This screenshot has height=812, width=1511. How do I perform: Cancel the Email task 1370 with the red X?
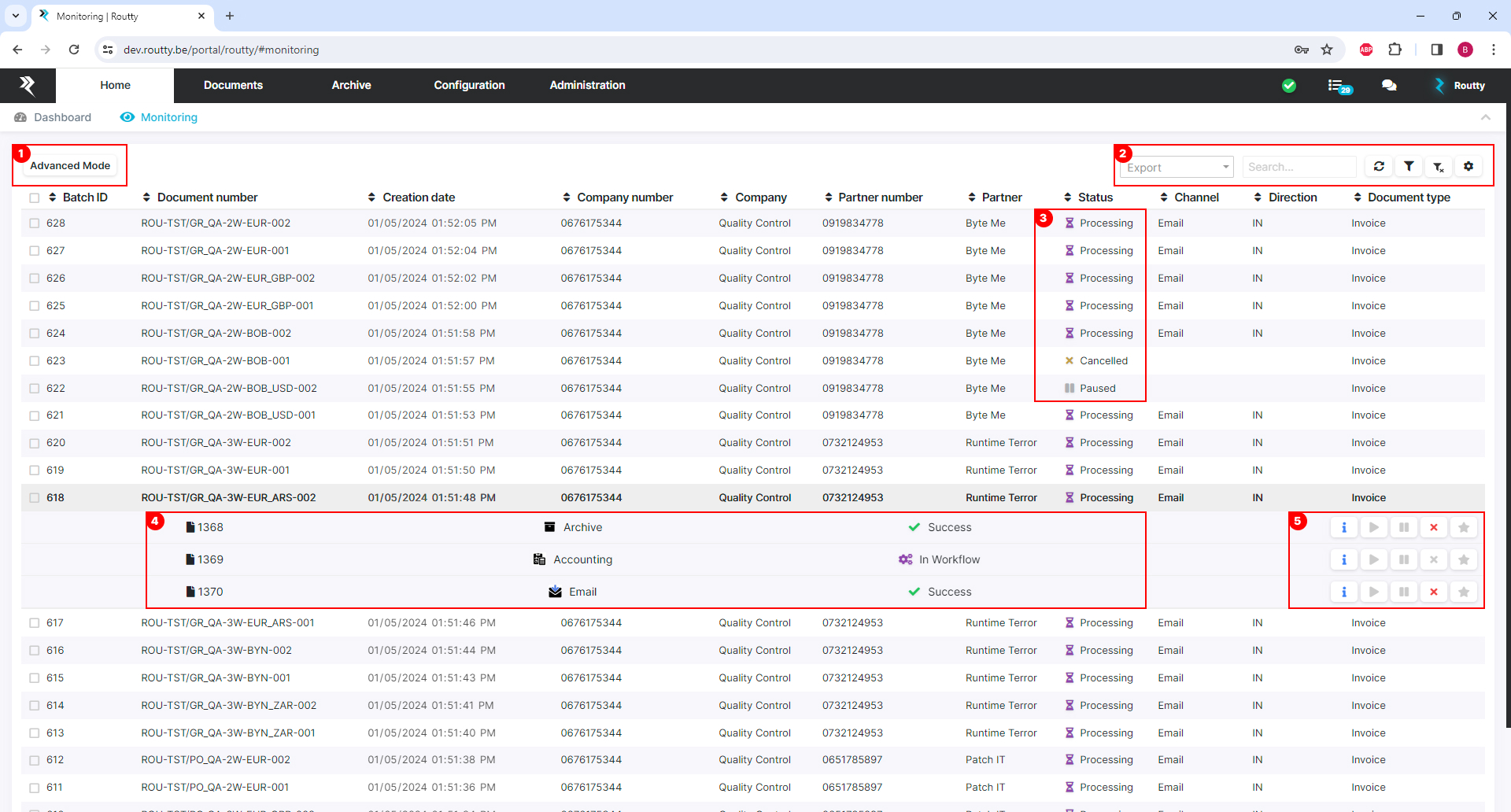(x=1434, y=592)
